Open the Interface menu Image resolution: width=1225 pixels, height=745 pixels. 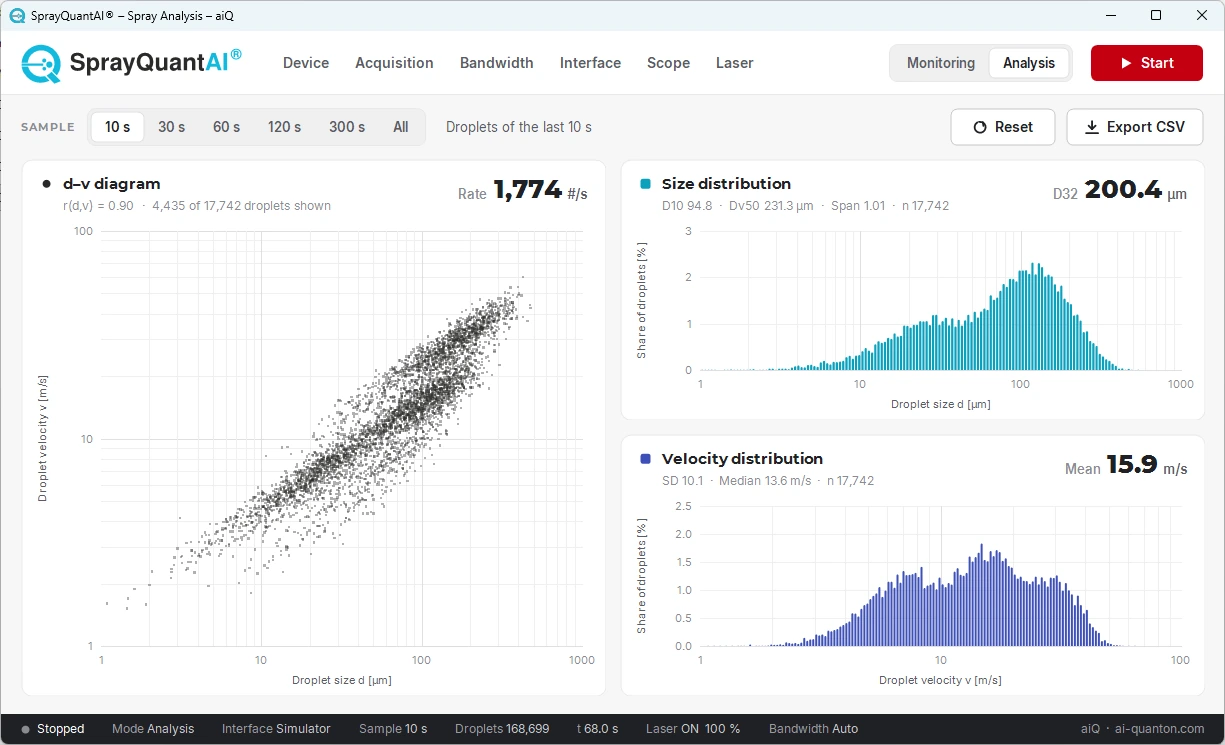point(590,63)
